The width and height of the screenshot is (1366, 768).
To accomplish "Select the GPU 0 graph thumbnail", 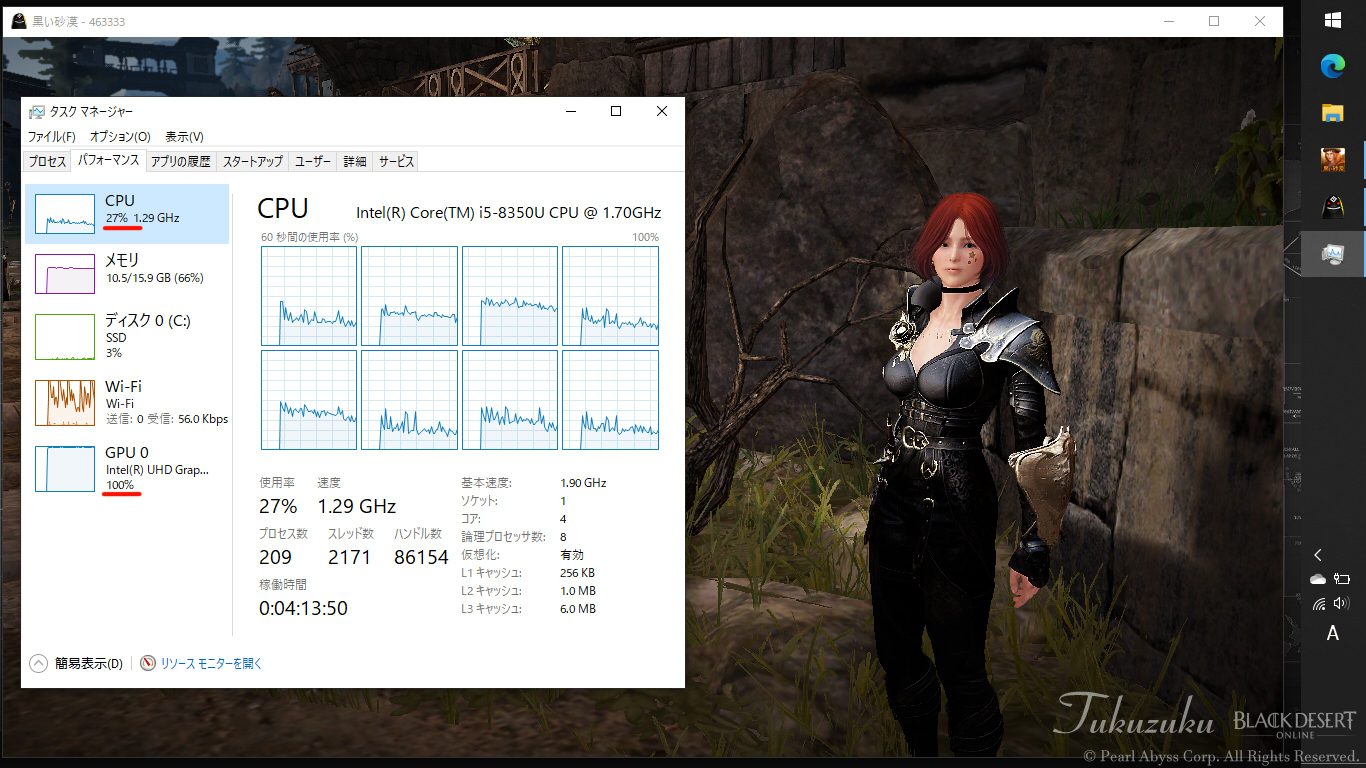I will 65,469.
